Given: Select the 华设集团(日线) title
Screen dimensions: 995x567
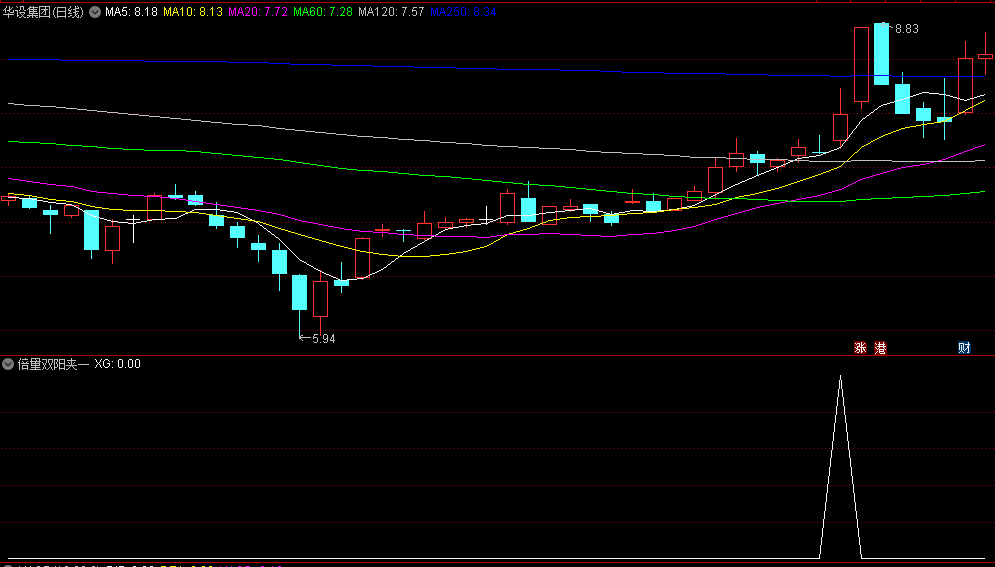Looking at the screenshot, I should click(43, 12).
